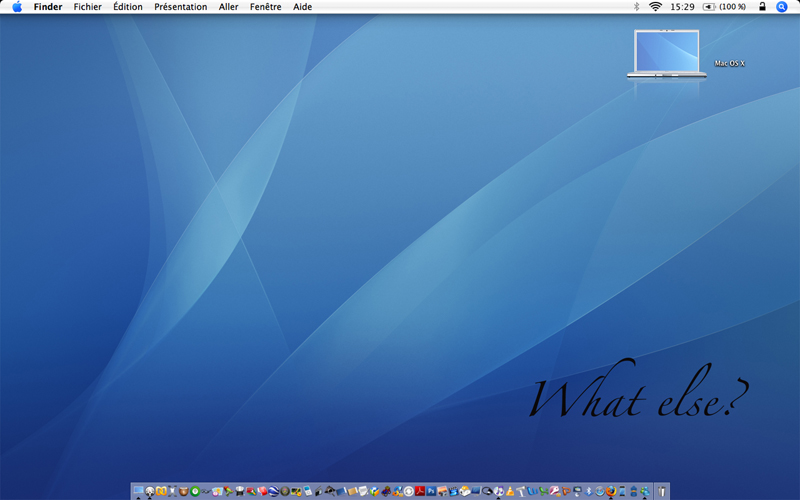Open the brown coconut icon in Dock
800x500 pixels.
click(x=184, y=491)
